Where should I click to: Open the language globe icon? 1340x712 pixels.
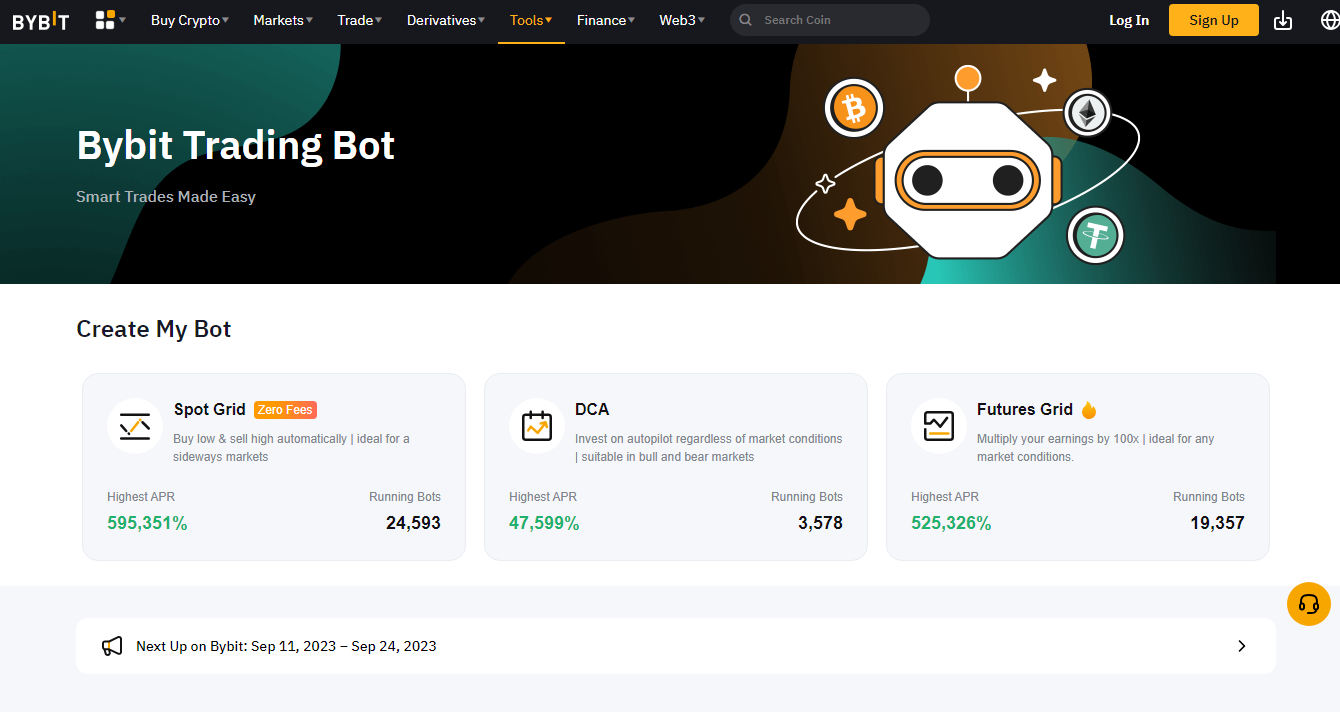1330,20
